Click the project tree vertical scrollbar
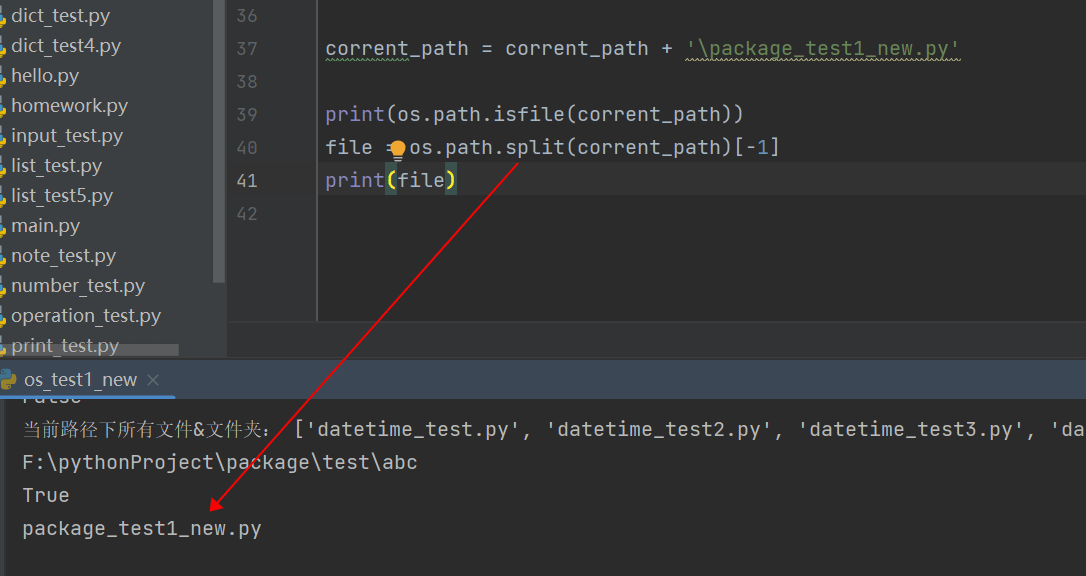The width and height of the screenshot is (1086, 576). (219, 140)
